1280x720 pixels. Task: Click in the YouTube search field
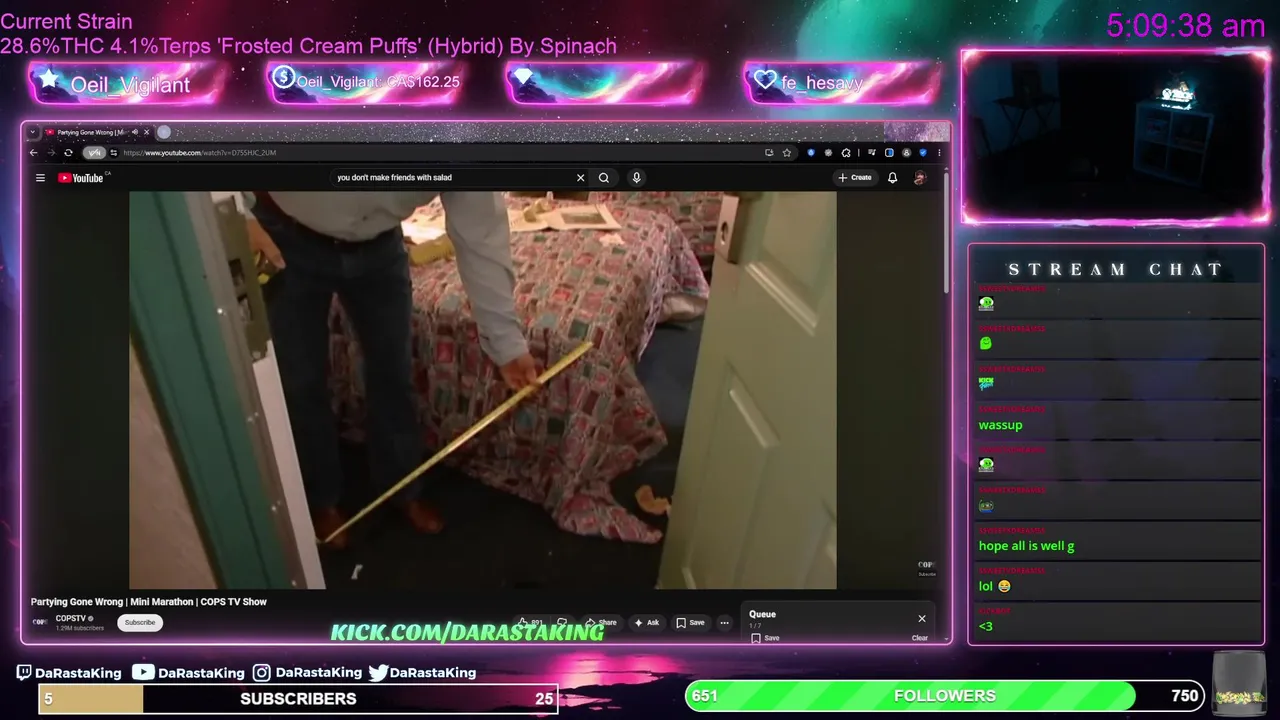[x=450, y=178]
